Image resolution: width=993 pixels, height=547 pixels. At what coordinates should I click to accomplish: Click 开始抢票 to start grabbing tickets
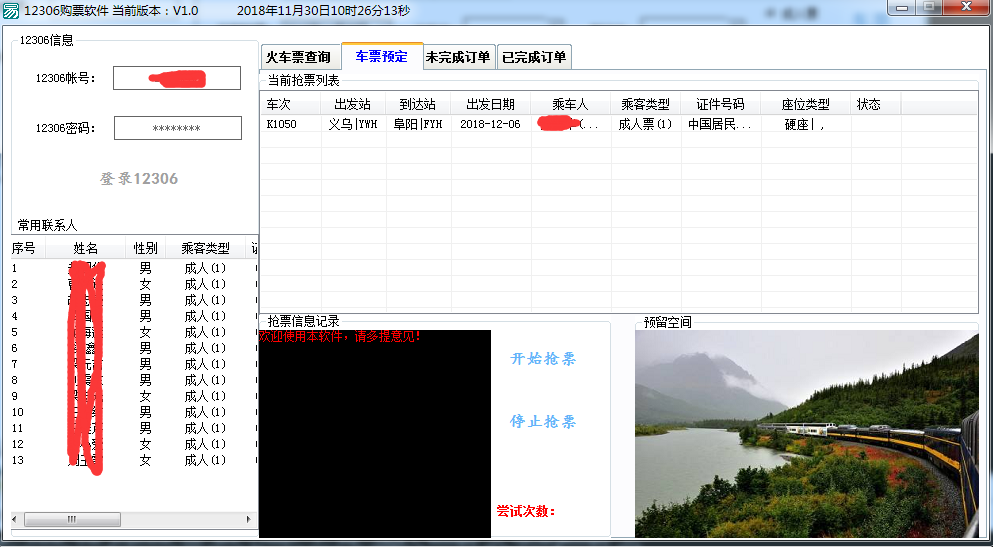pos(543,359)
